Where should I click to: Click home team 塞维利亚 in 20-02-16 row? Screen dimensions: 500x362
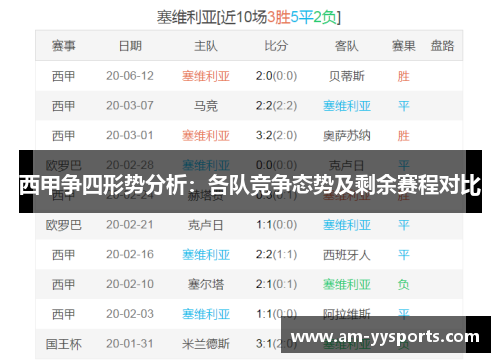tap(206, 255)
